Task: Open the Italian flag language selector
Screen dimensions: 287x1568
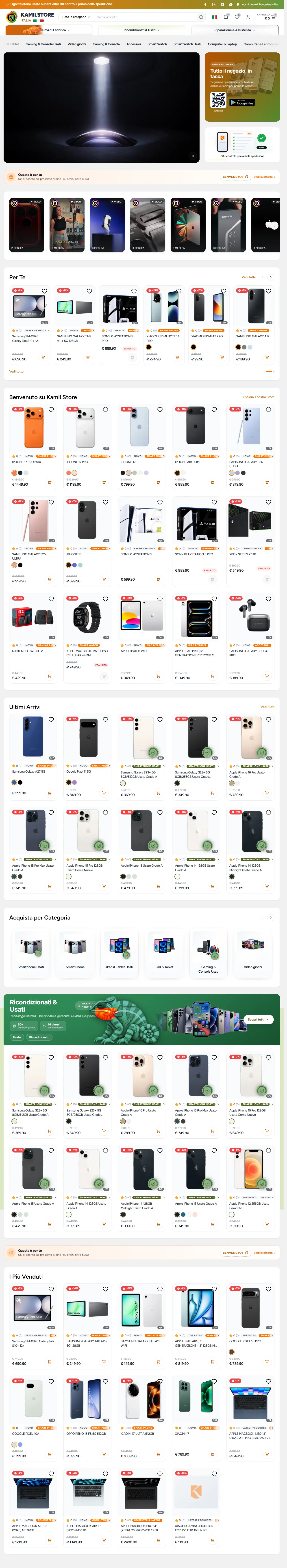Action: pyautogui.click(x=215, y=17)
